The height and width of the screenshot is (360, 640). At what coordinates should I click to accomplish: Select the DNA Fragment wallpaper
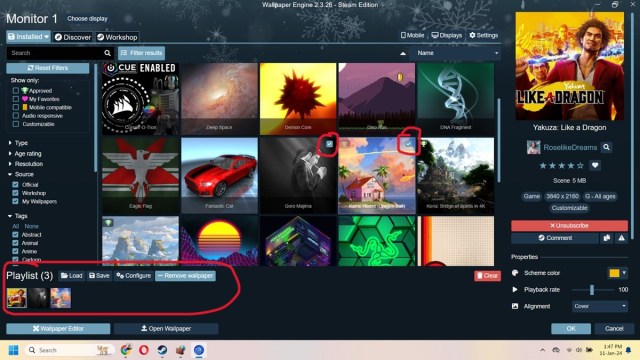coord(456,99)
